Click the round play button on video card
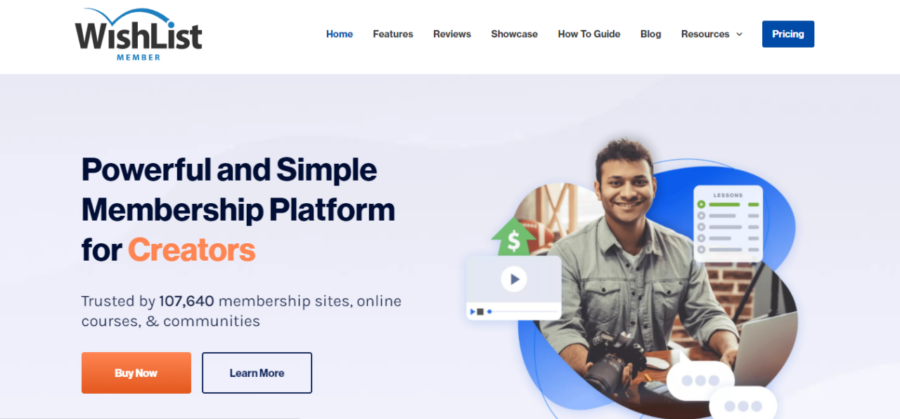This screenshot has height=419, width=900. [x=514, y=280]
